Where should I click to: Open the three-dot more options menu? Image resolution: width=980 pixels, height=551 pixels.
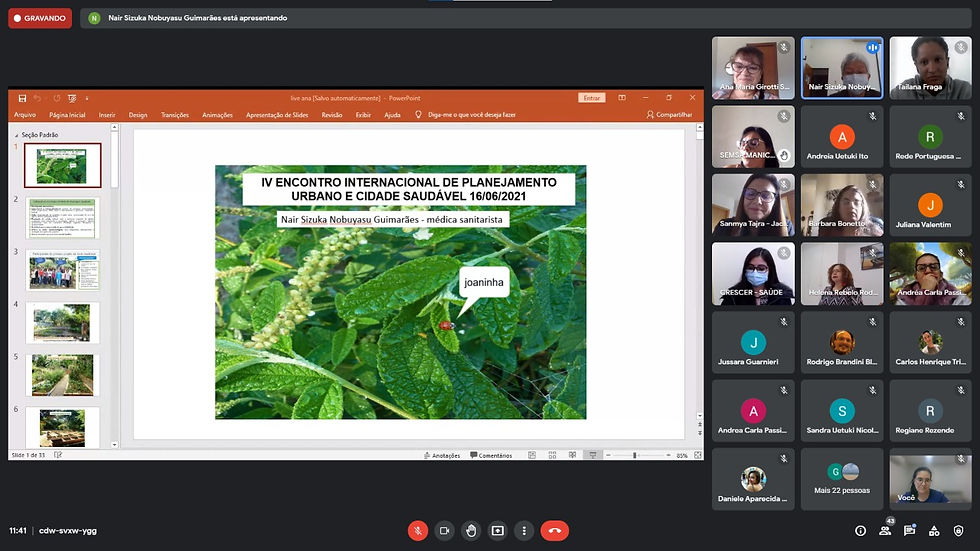[x=524, y=530]
